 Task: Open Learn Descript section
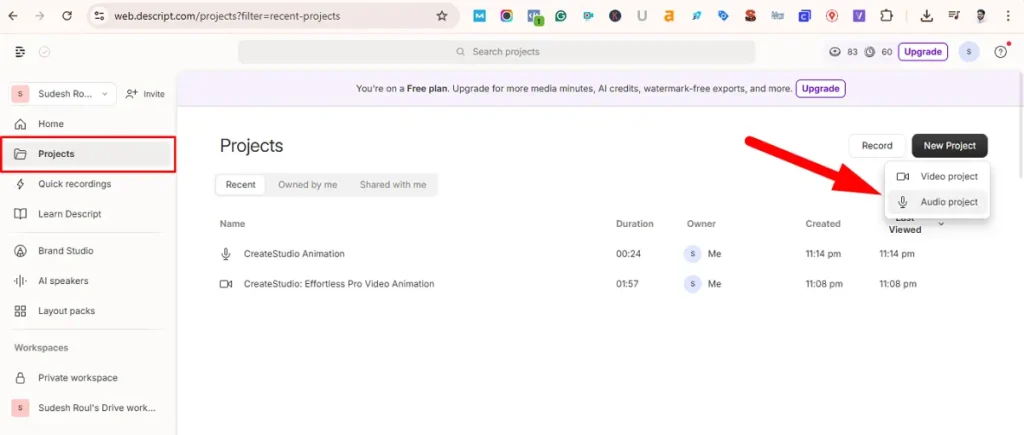pos(69,214)
